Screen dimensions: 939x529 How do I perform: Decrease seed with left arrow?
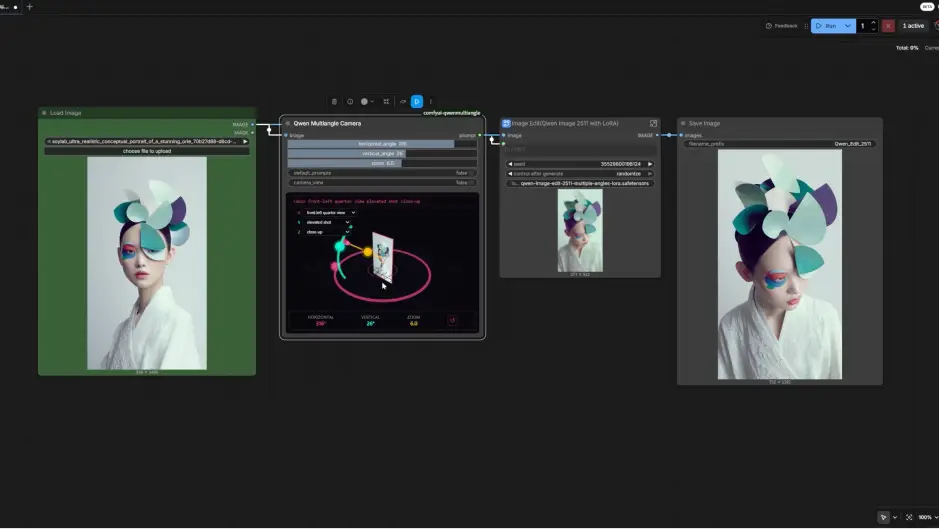(x=510, y=164)
